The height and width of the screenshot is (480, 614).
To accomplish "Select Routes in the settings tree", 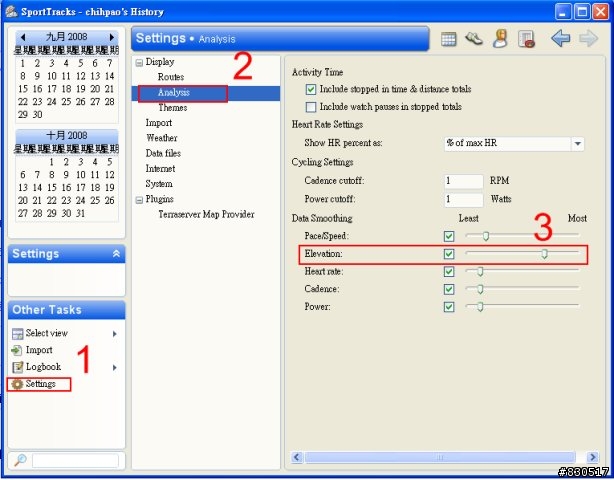I will 171,77.
